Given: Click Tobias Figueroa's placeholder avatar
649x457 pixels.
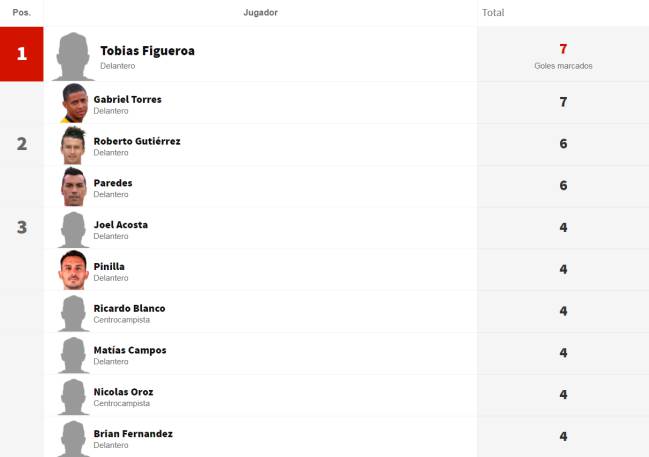Looking at the screenshot, I should pos(73,56).
